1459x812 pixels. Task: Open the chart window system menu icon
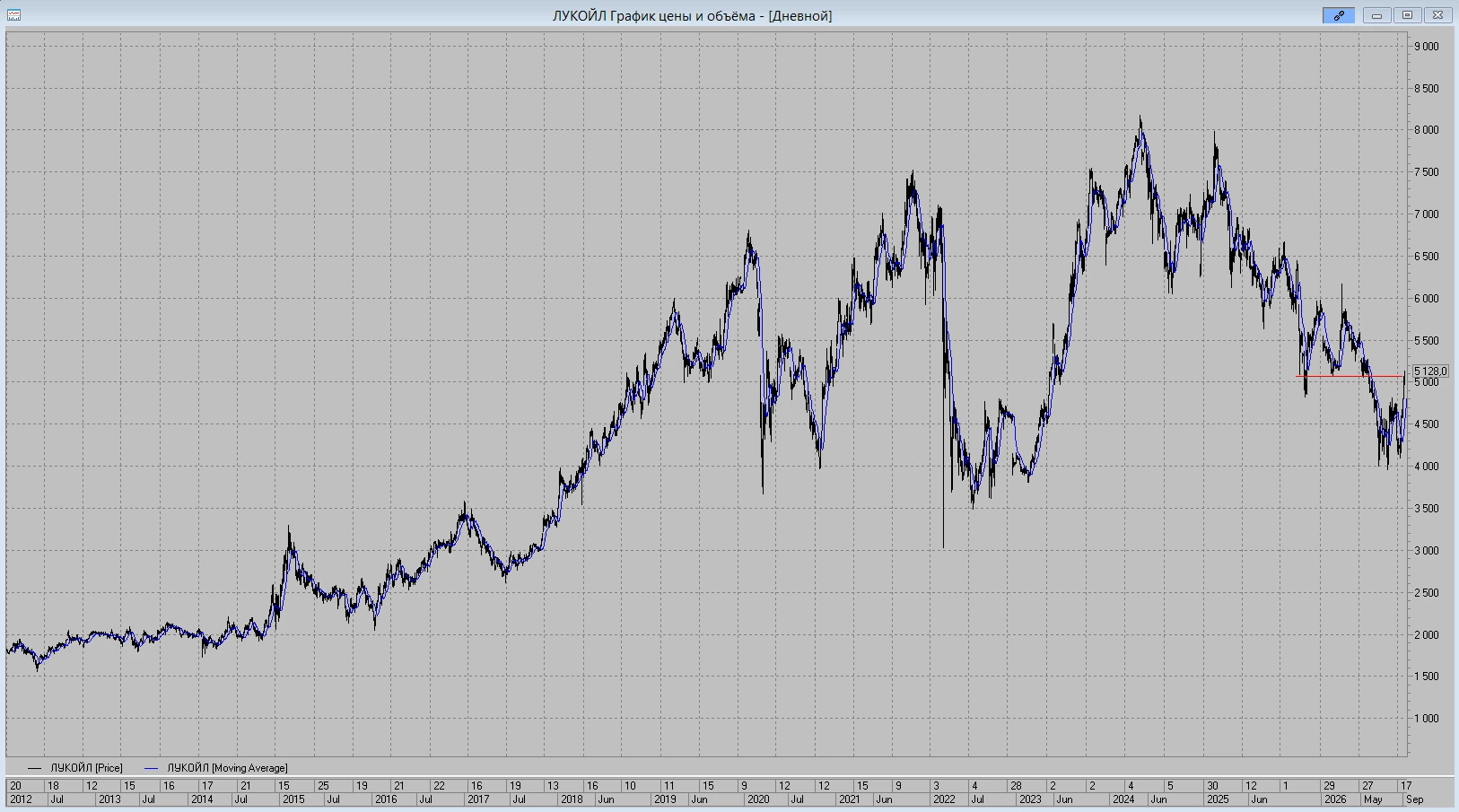point(13,15)
